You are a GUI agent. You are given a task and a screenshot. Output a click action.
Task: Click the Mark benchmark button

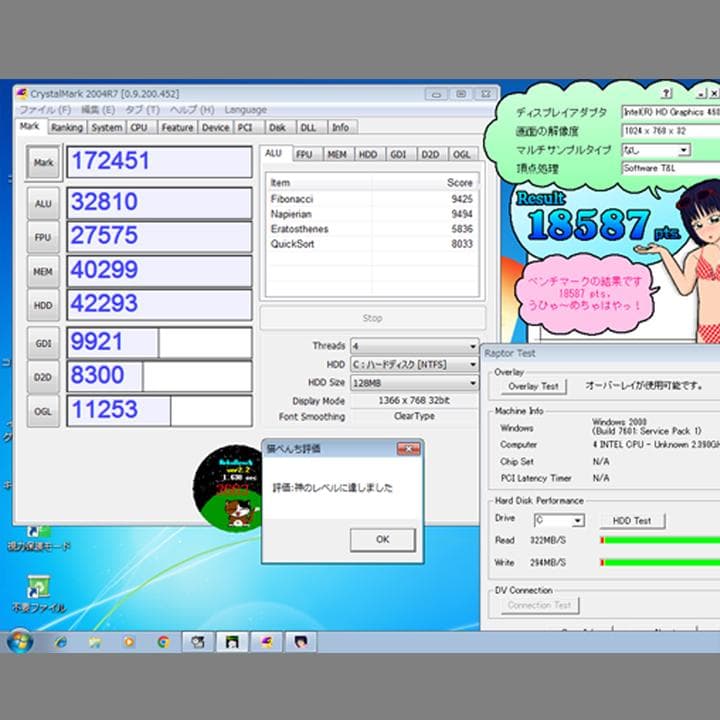pyautogui.click(x=44, y=163)
